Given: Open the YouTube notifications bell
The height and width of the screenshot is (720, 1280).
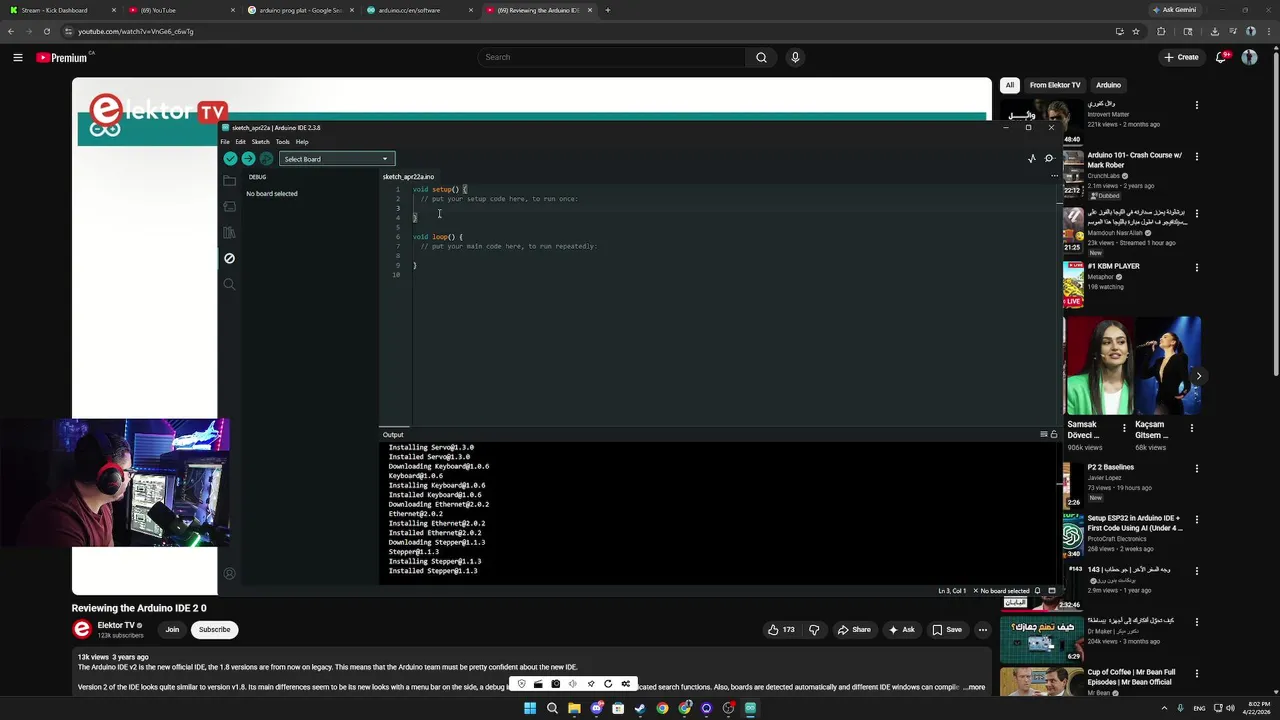Looking at the screenshot, I should (1221, 57).
